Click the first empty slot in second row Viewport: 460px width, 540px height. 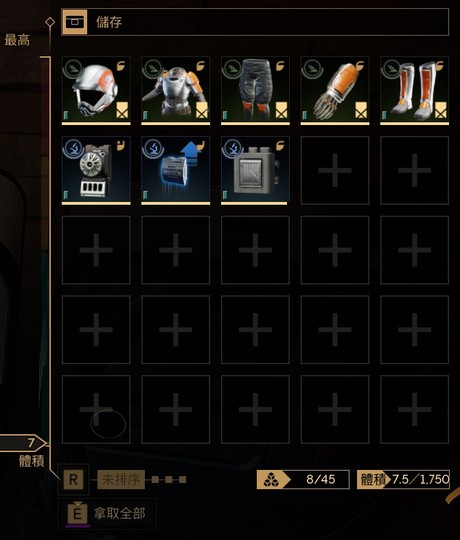tap(335, 170)
